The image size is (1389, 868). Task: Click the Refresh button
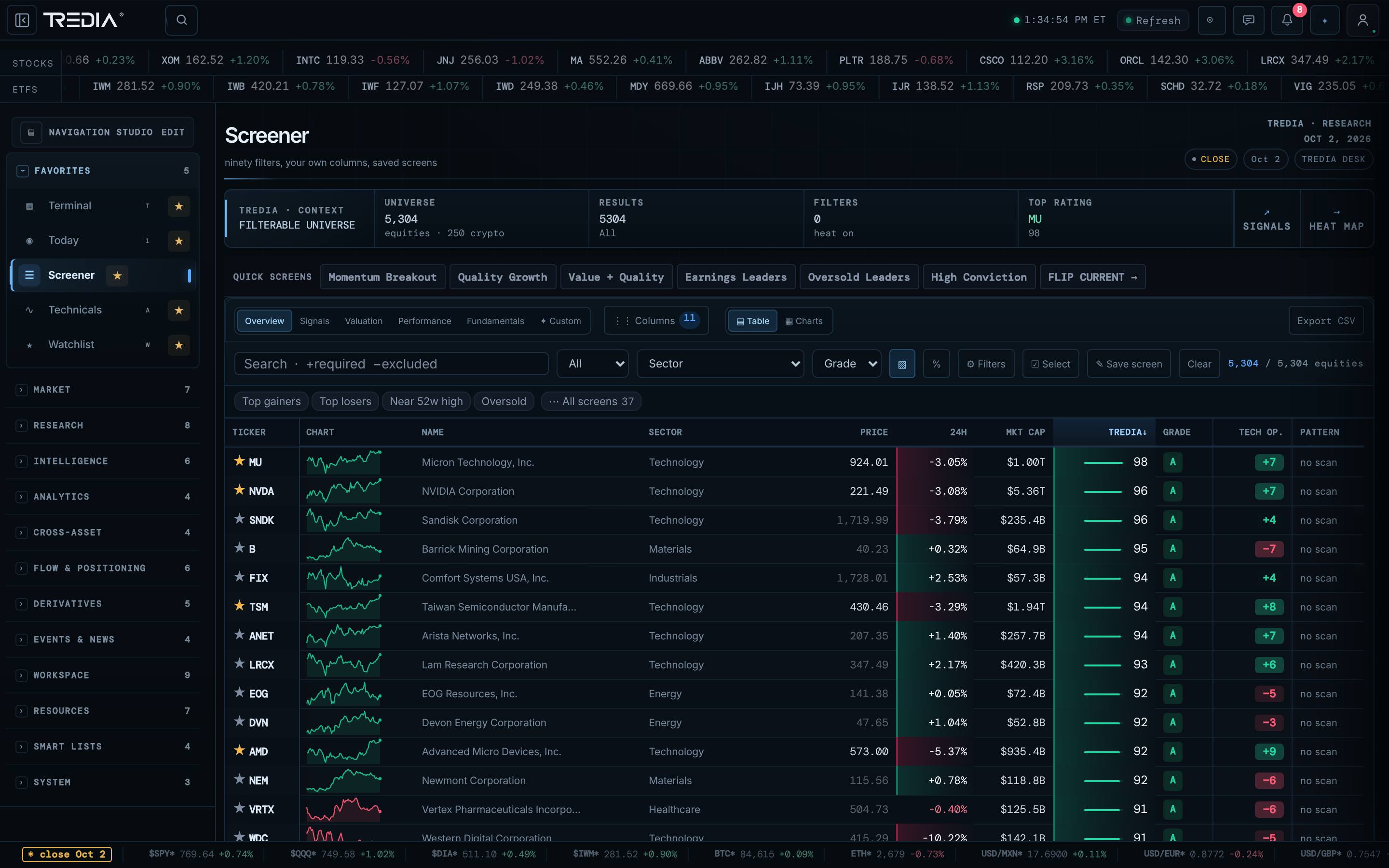[x=1153, y=20]
